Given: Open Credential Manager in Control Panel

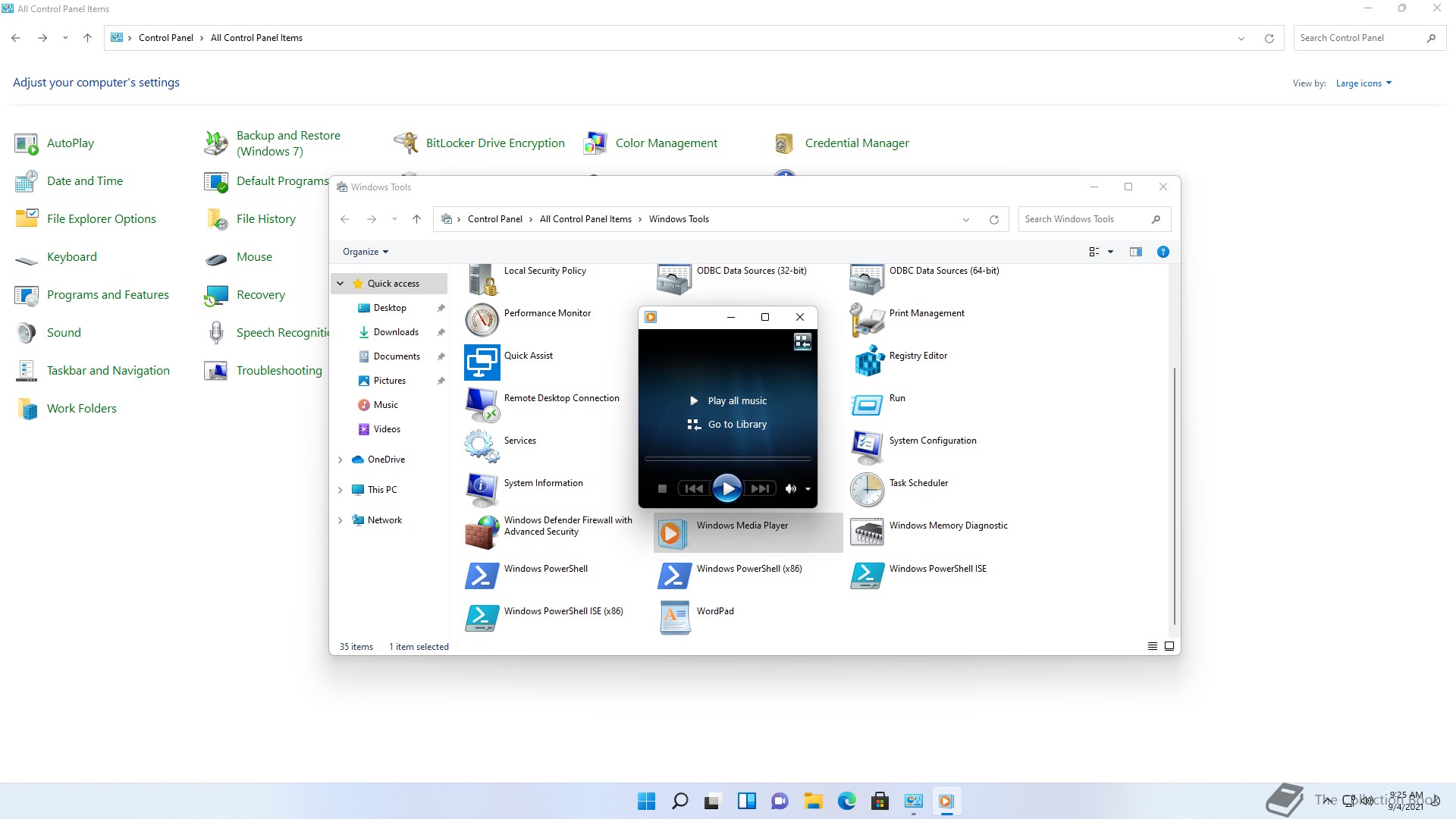Looking at the screenshot, I should pyautogui.click(x=841, y=143).
